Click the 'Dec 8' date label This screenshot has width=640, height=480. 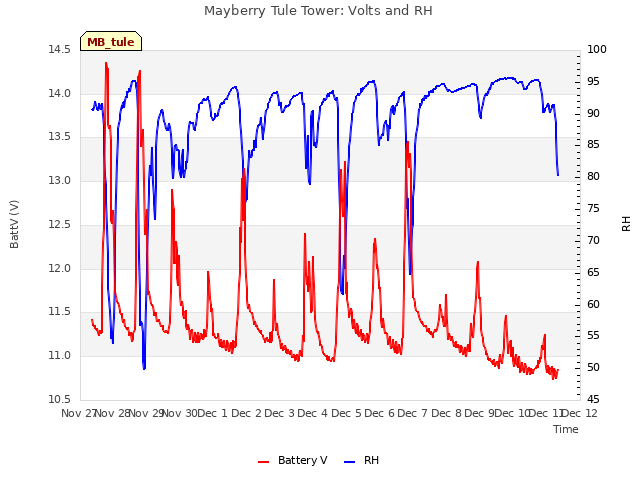pyautogui.click(x=447, y=413)
